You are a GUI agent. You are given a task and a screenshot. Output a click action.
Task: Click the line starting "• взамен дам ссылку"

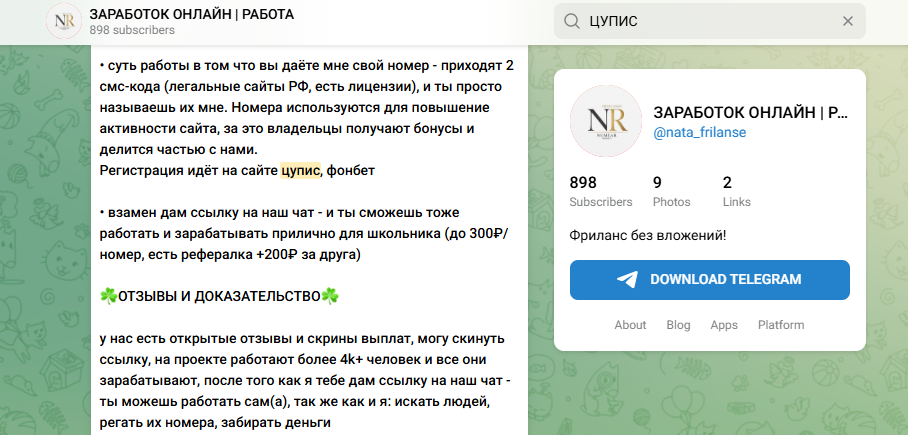(x=279, y=213)
